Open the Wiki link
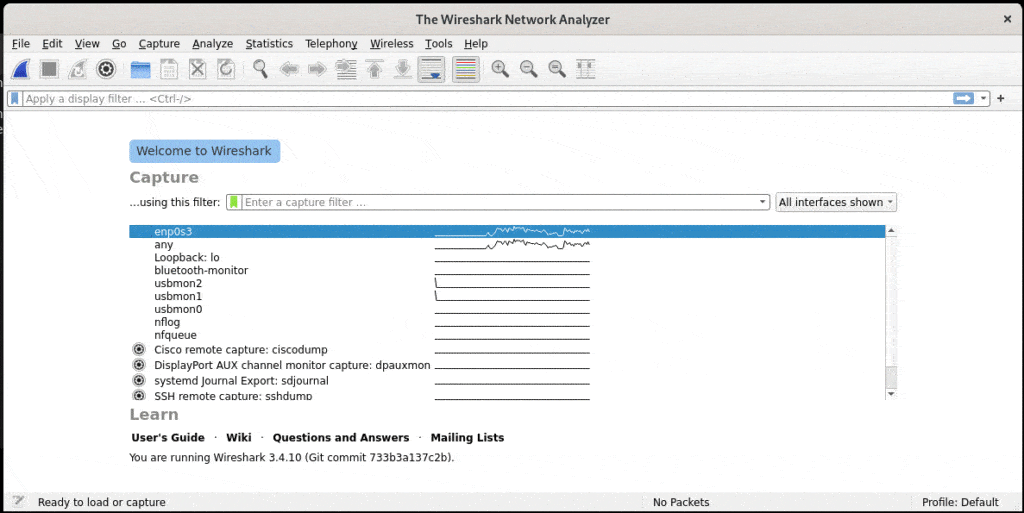Viewport: 1024px width, 513px height. click(x=238, y=438)
